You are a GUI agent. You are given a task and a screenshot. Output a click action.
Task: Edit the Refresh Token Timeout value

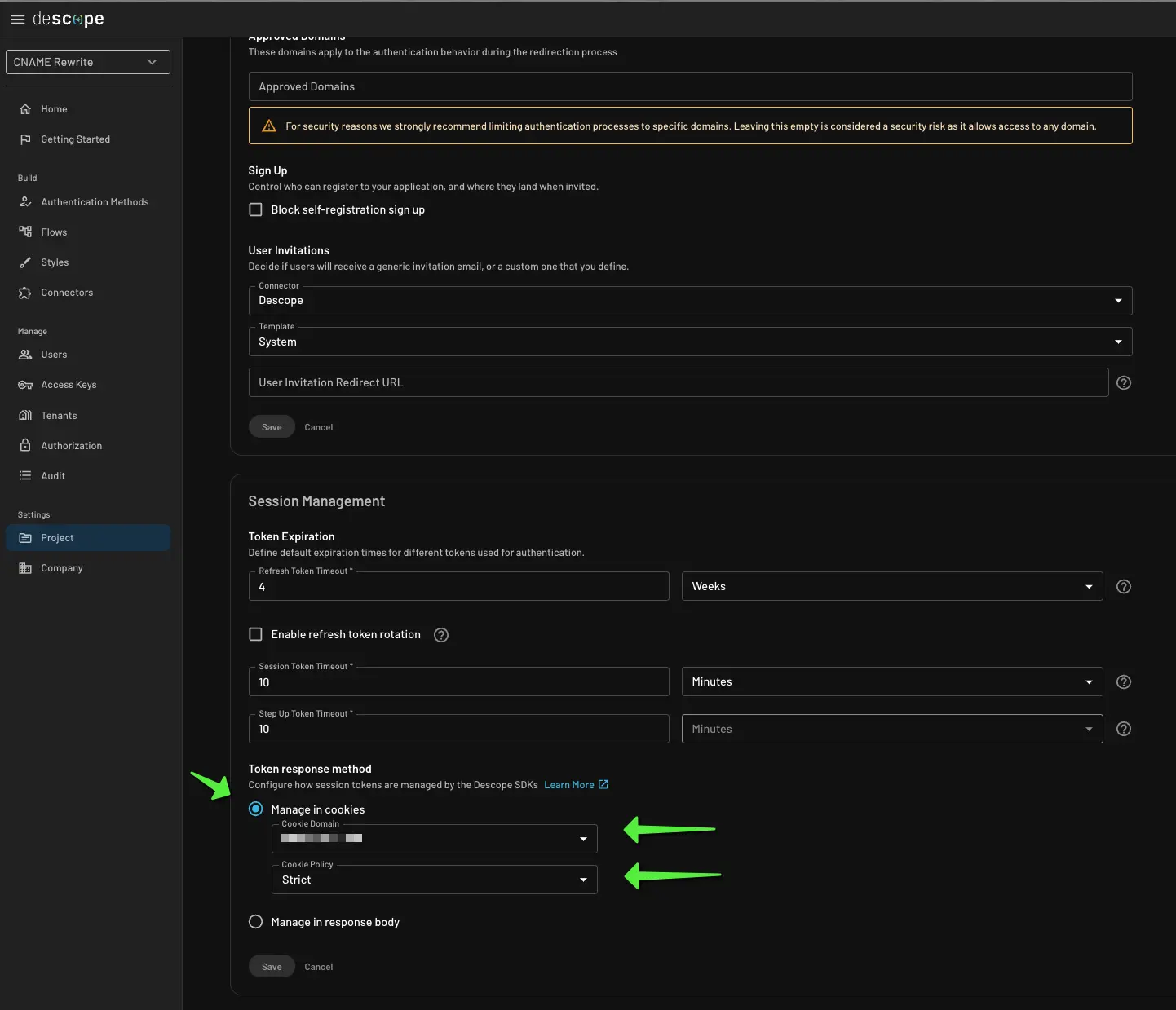458,586
